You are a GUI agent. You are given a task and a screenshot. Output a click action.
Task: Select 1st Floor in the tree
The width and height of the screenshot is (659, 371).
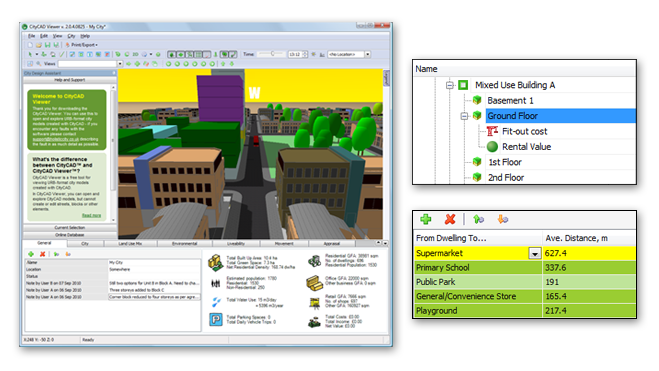[505, 162]
